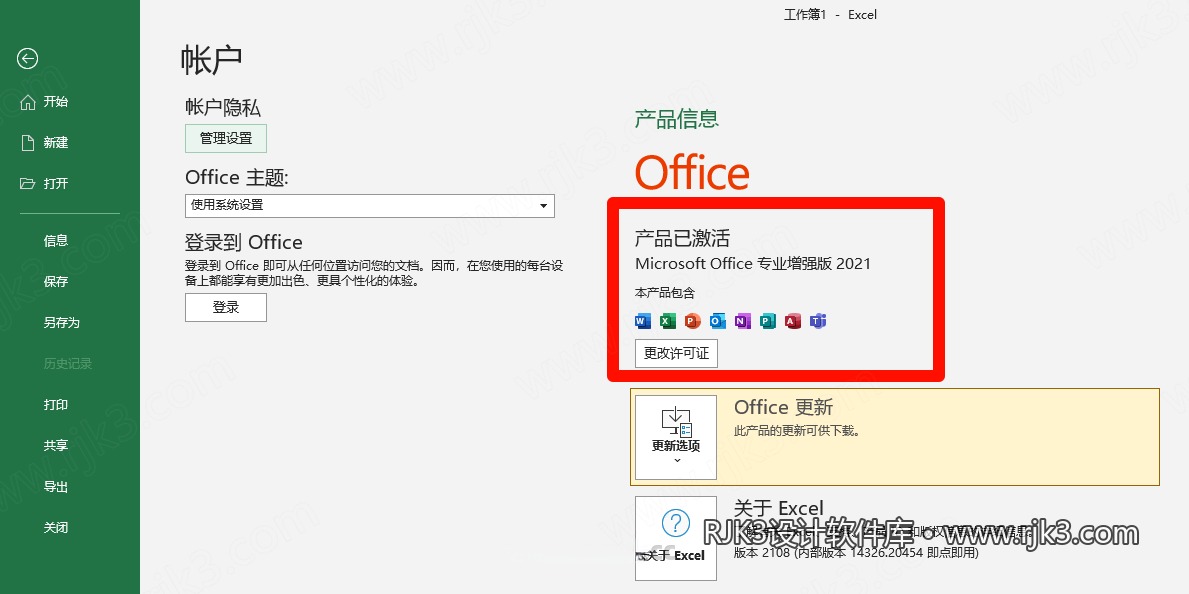
Task: Click the Office 更新 heading
Action: click(783, 407)
